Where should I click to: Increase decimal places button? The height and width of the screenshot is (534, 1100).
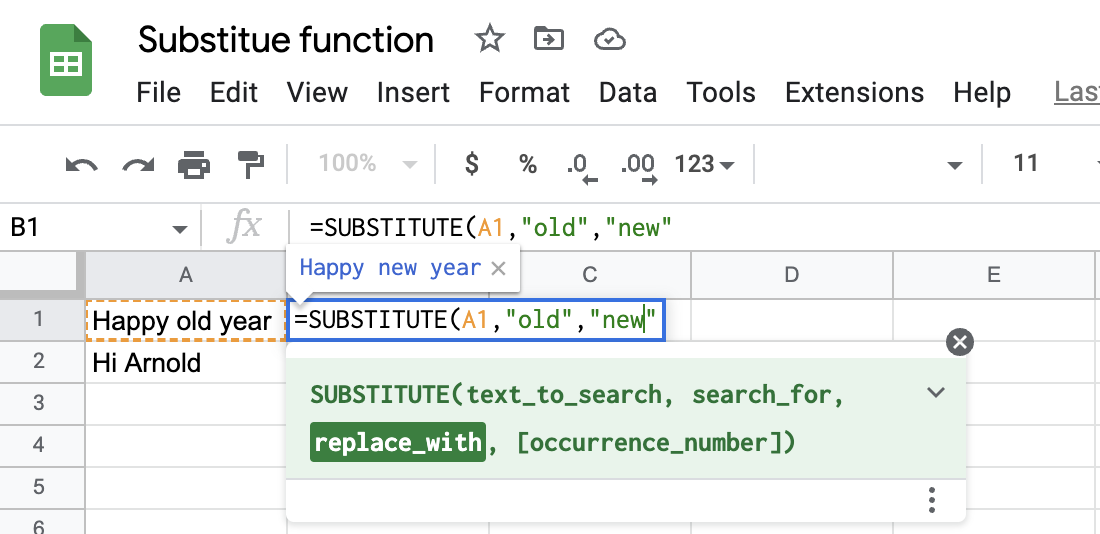638,165
